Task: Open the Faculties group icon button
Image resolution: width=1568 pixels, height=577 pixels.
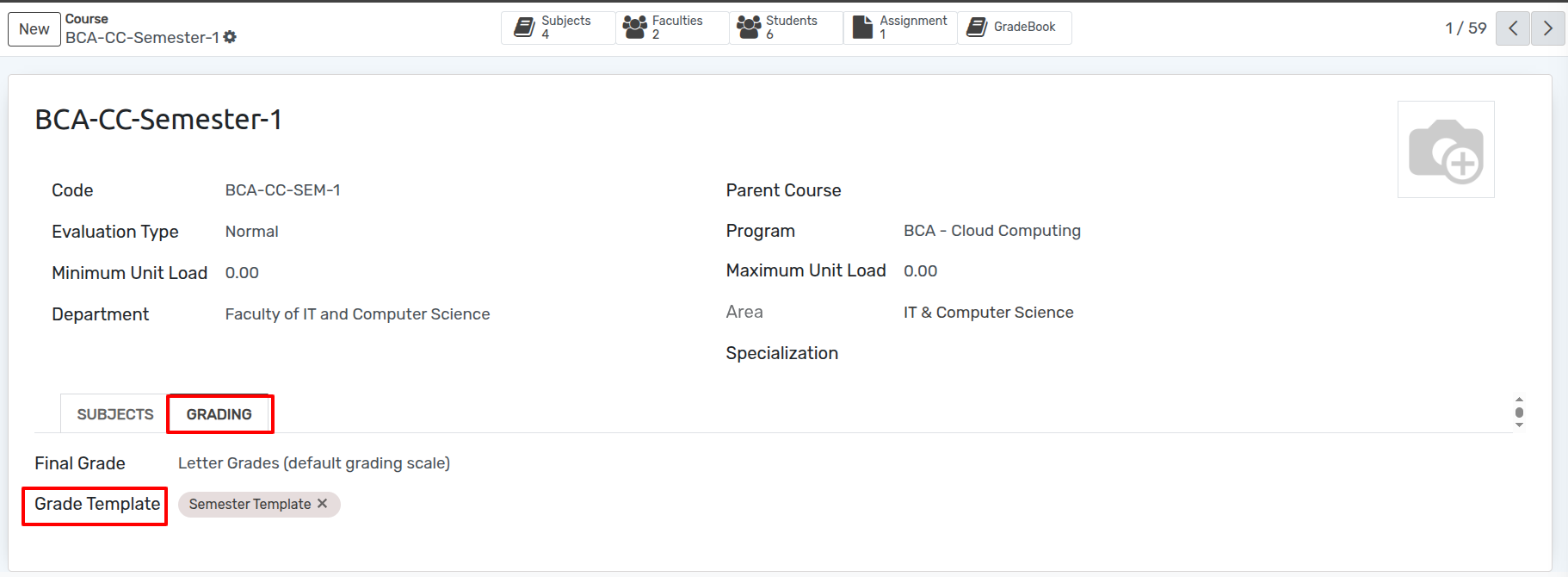Action: point(635,28)
